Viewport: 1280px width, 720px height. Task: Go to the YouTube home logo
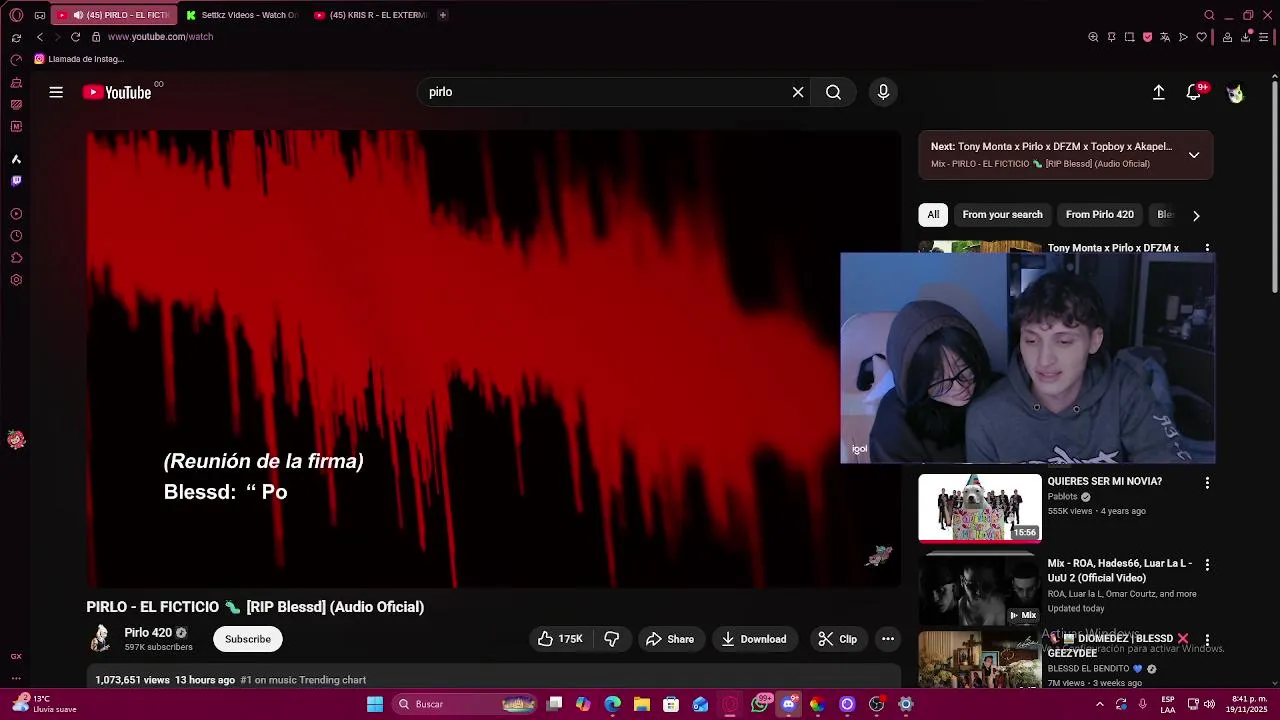click(x=117, y=92)
